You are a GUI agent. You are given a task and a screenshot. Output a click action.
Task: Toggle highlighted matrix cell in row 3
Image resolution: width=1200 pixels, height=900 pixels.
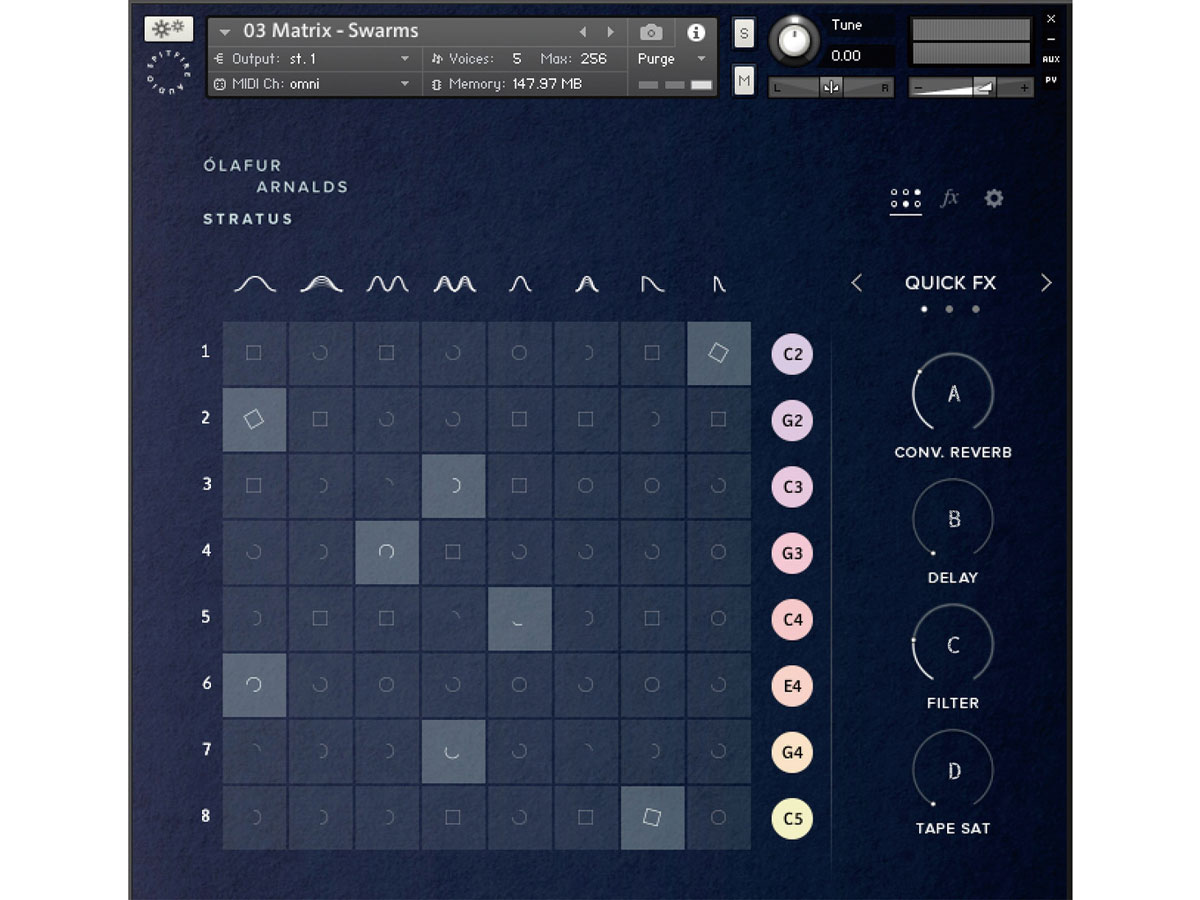point(453,486)
